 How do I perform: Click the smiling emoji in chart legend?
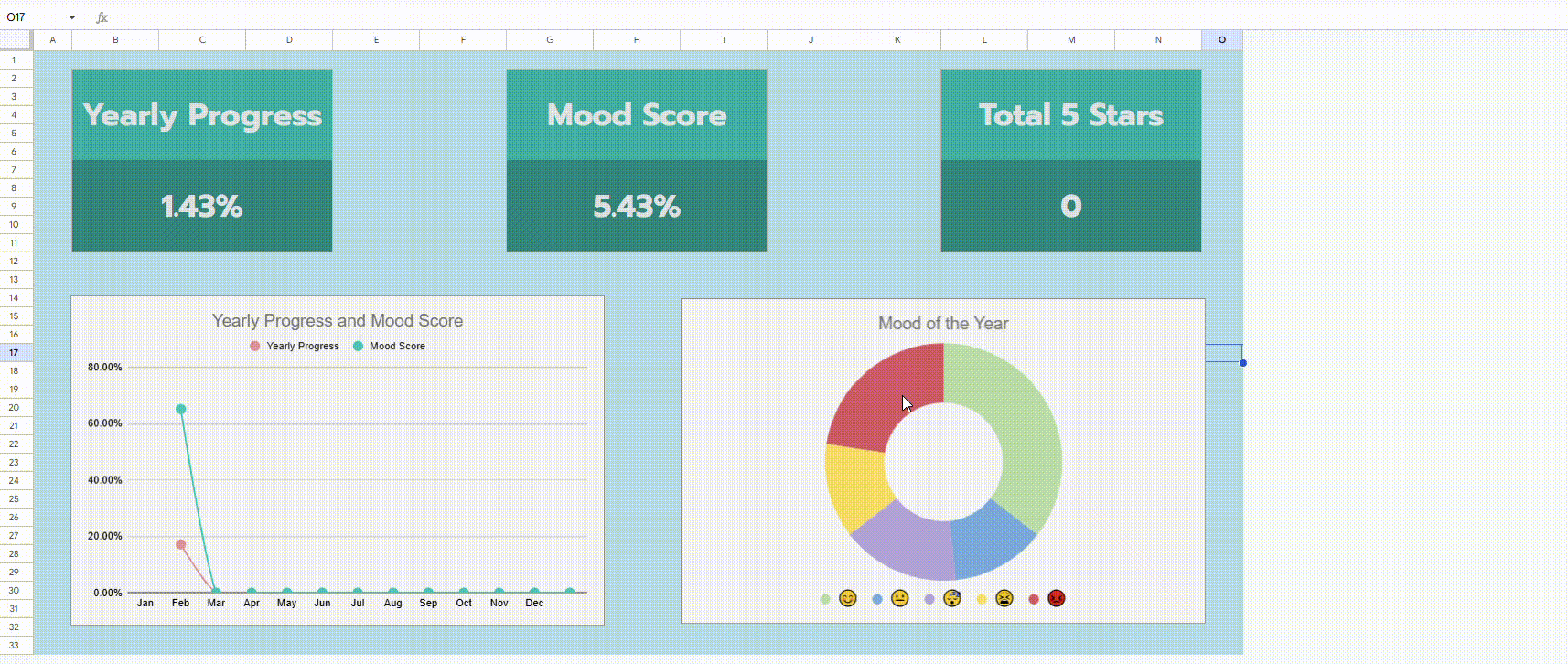(x=848, y=599)
